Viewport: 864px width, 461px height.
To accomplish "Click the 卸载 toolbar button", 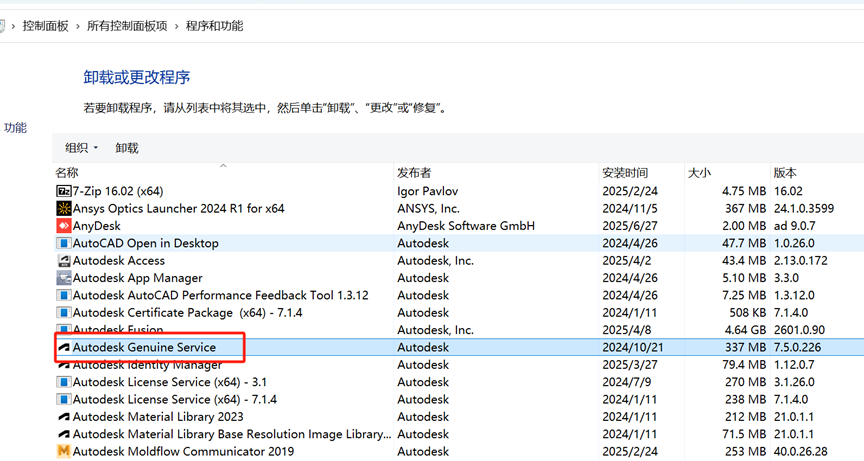I will [x=127, y=148].
